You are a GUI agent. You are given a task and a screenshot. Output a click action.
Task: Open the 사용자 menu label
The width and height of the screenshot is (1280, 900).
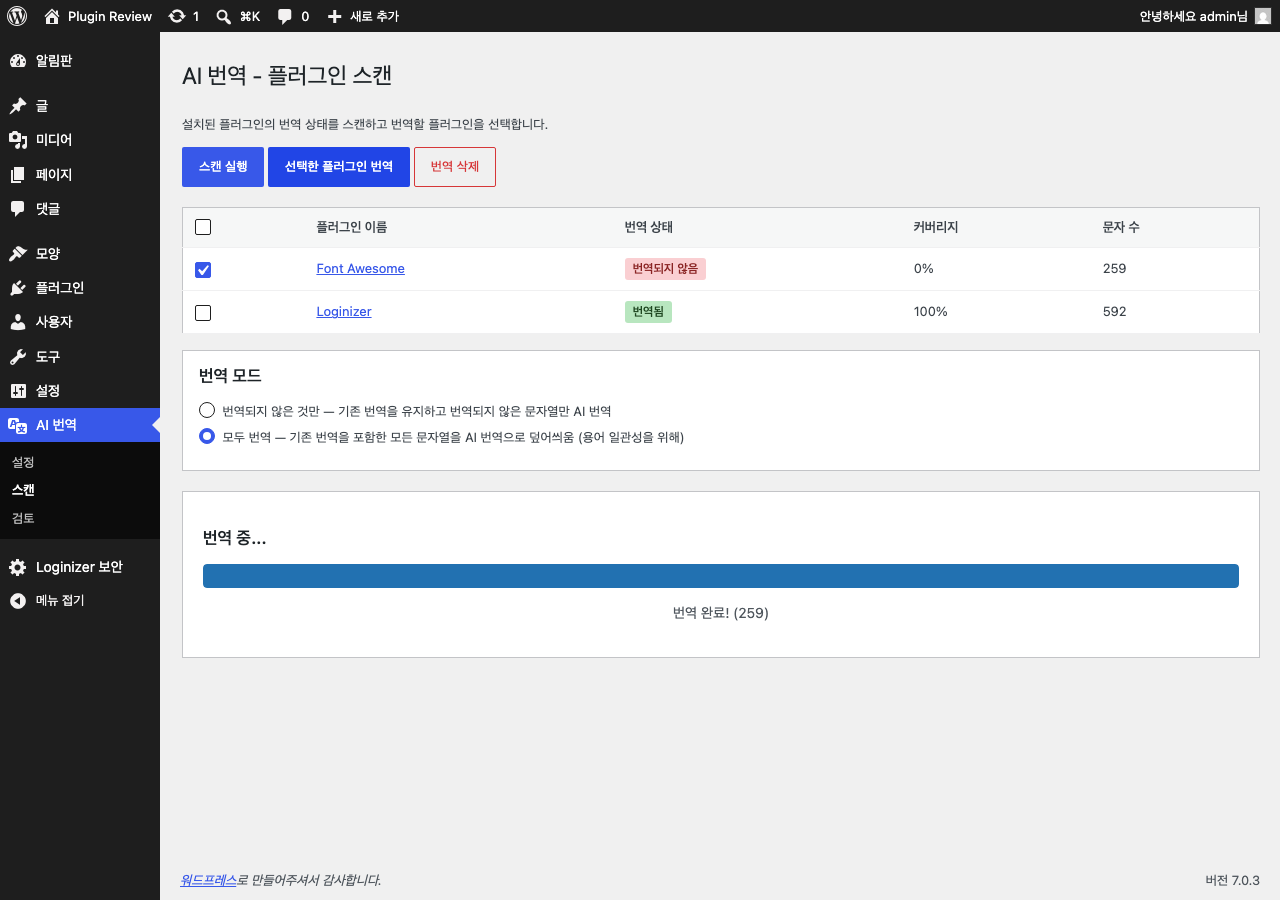[54, 322]
